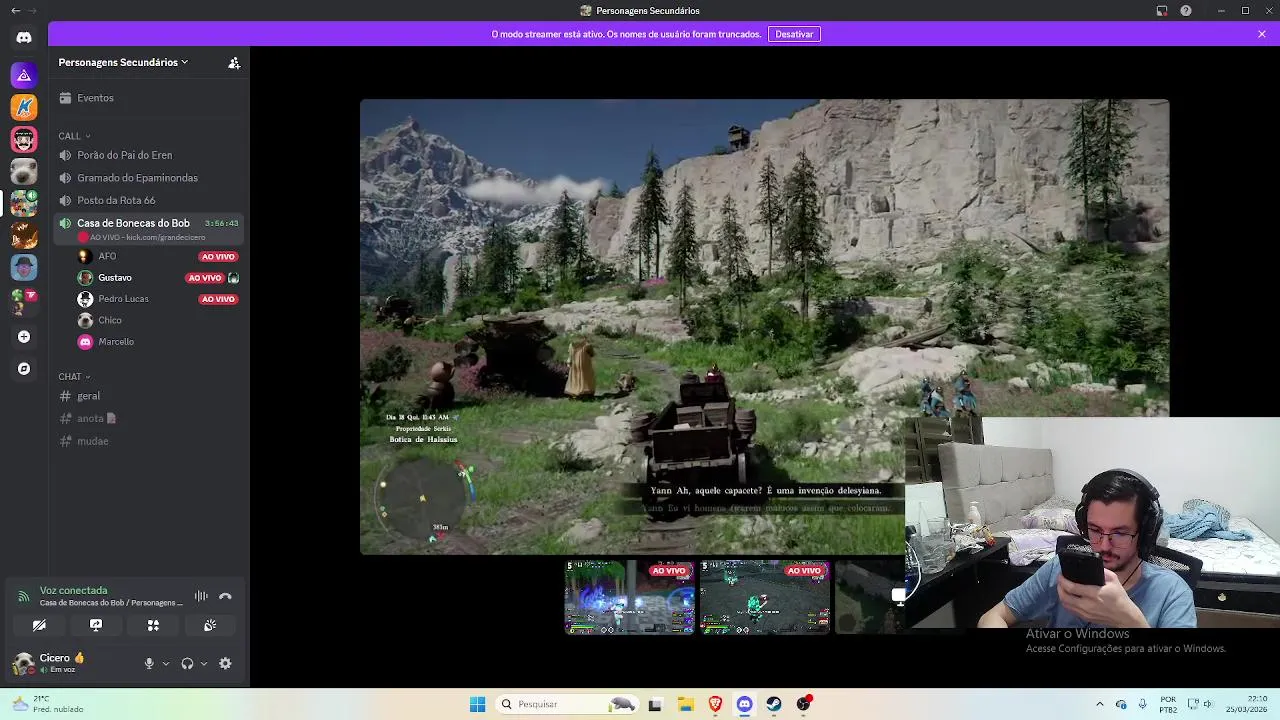Screen dimensions: 1280x720
Task: Open Pedro Lucas' user entry
Action: click(x=157, y=299)
